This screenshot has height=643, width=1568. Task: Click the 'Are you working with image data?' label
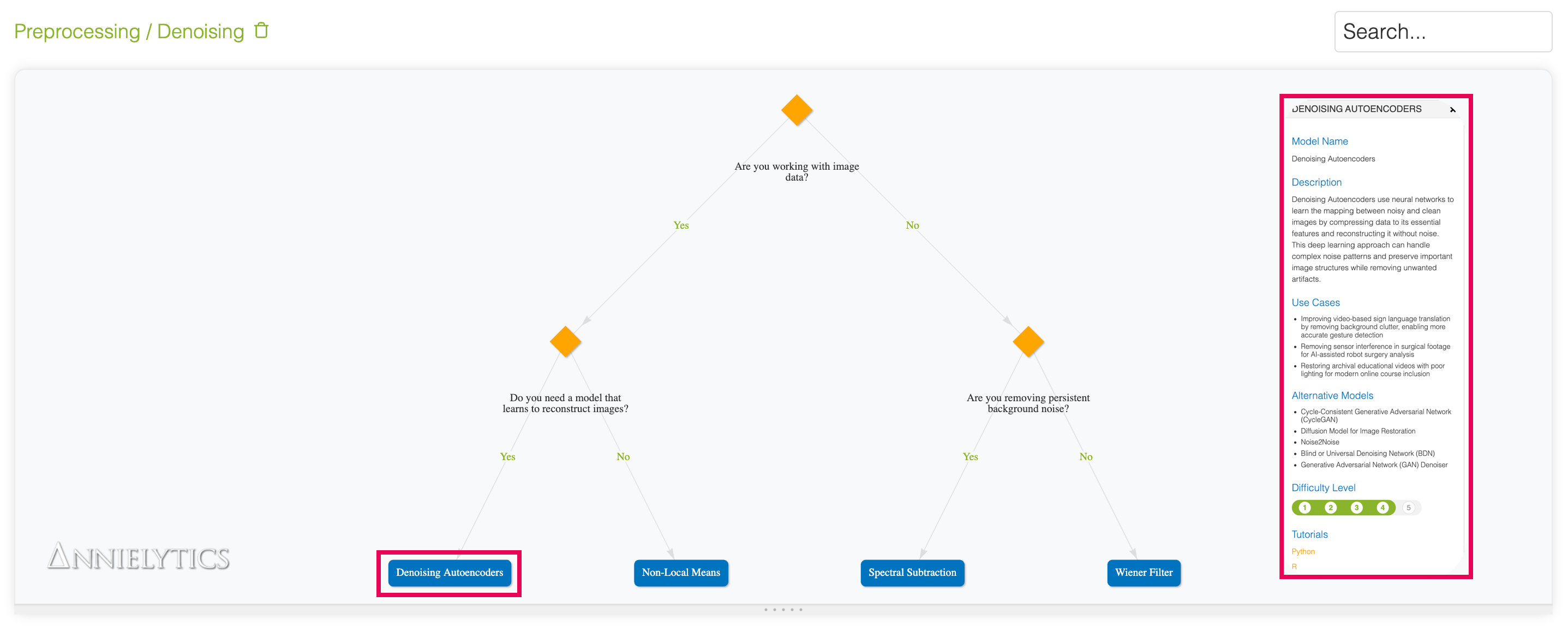[x=796, y=172]
